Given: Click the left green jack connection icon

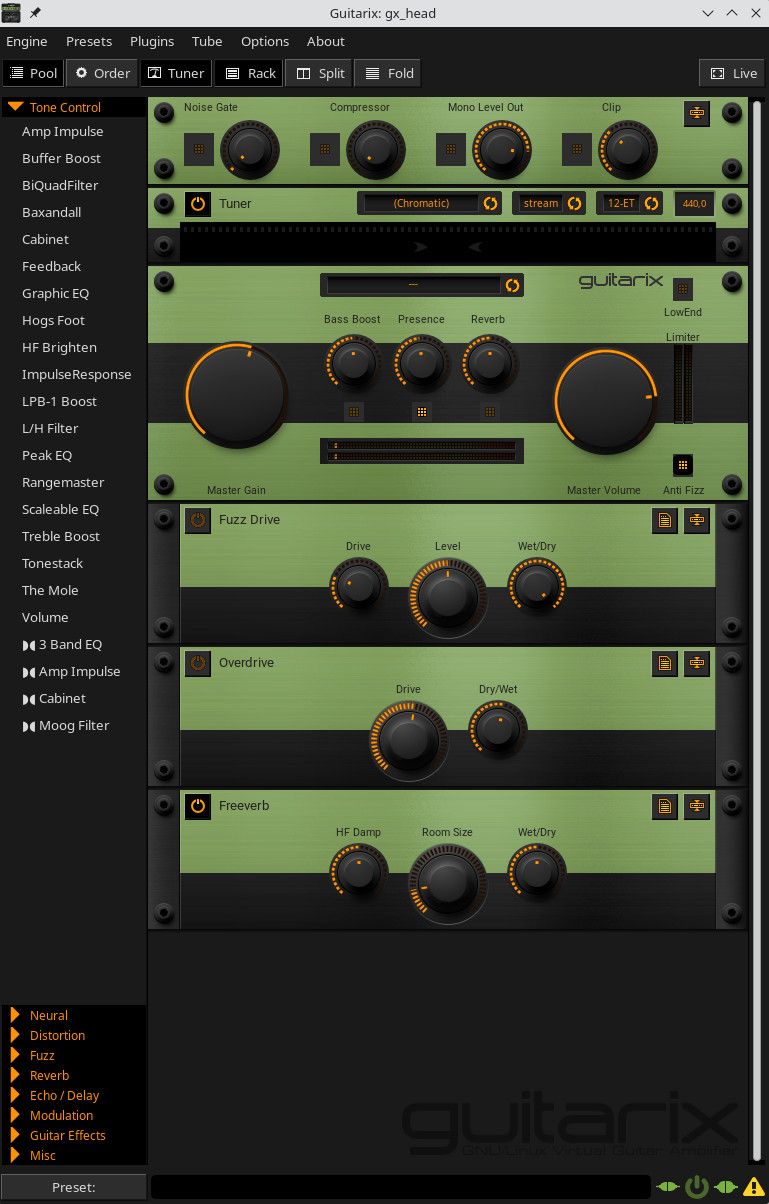Looking at the screenshot, I should point(667,1187).
